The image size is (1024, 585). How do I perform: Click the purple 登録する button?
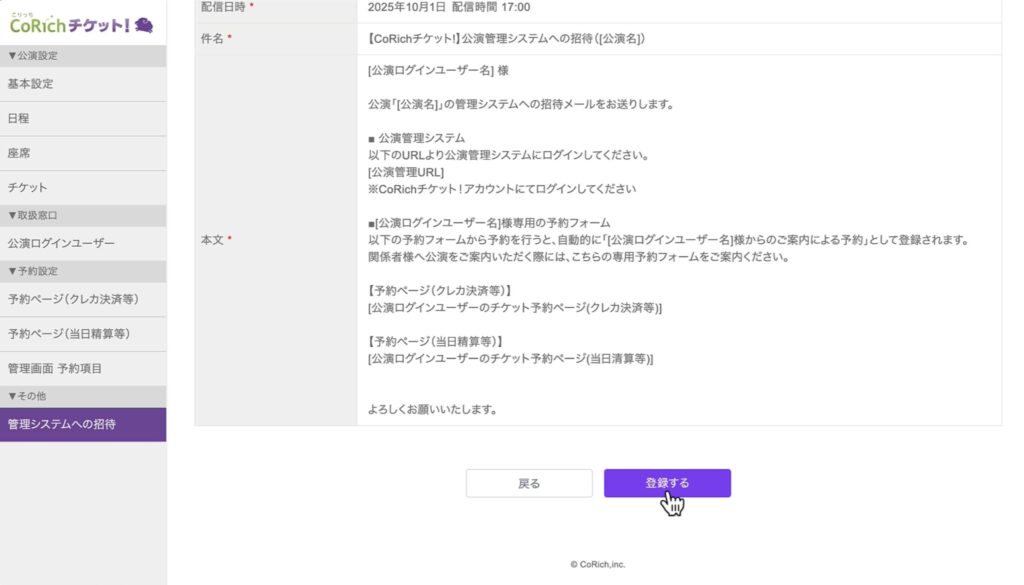(x=667, y=483)
